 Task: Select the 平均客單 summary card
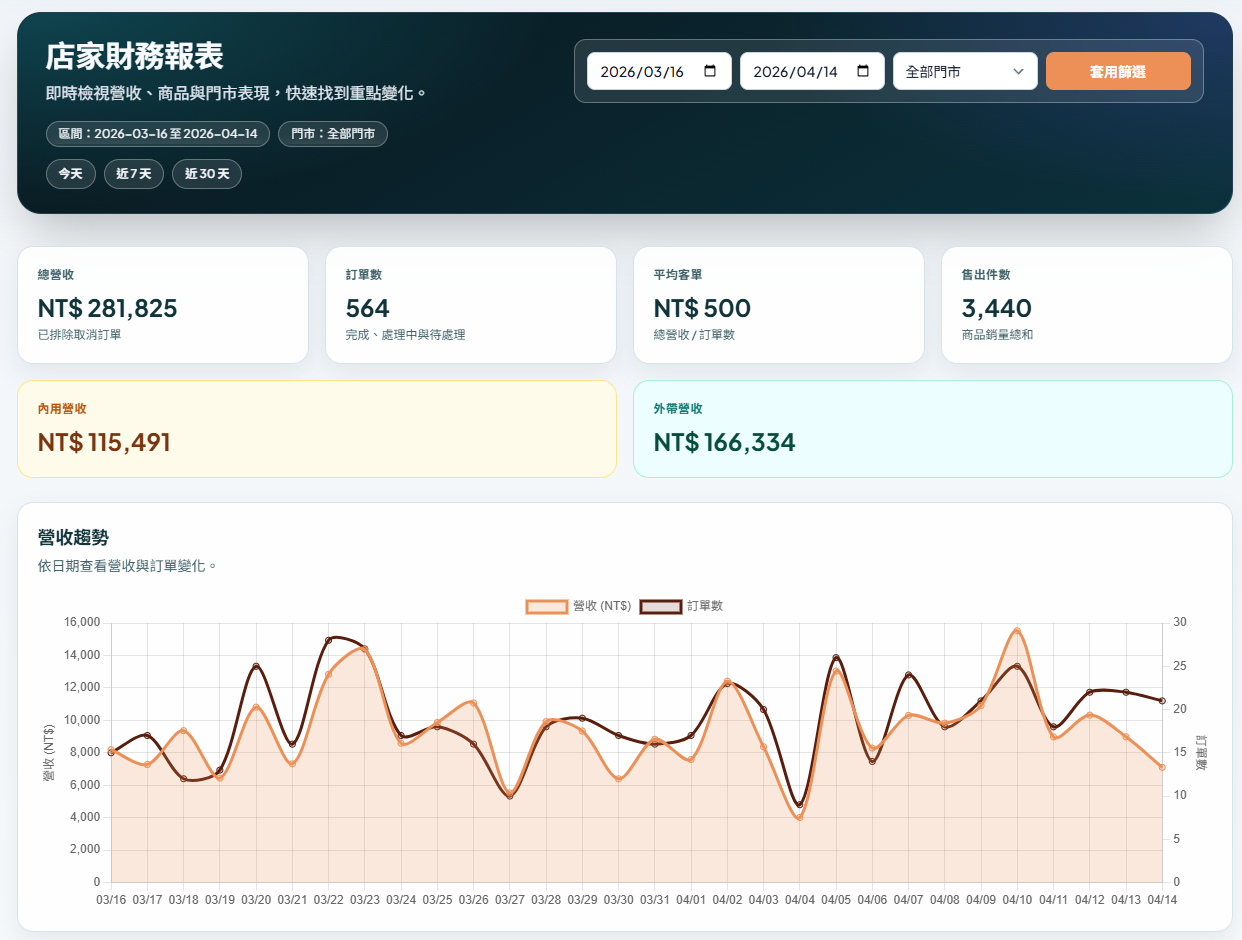coord(778,305)
